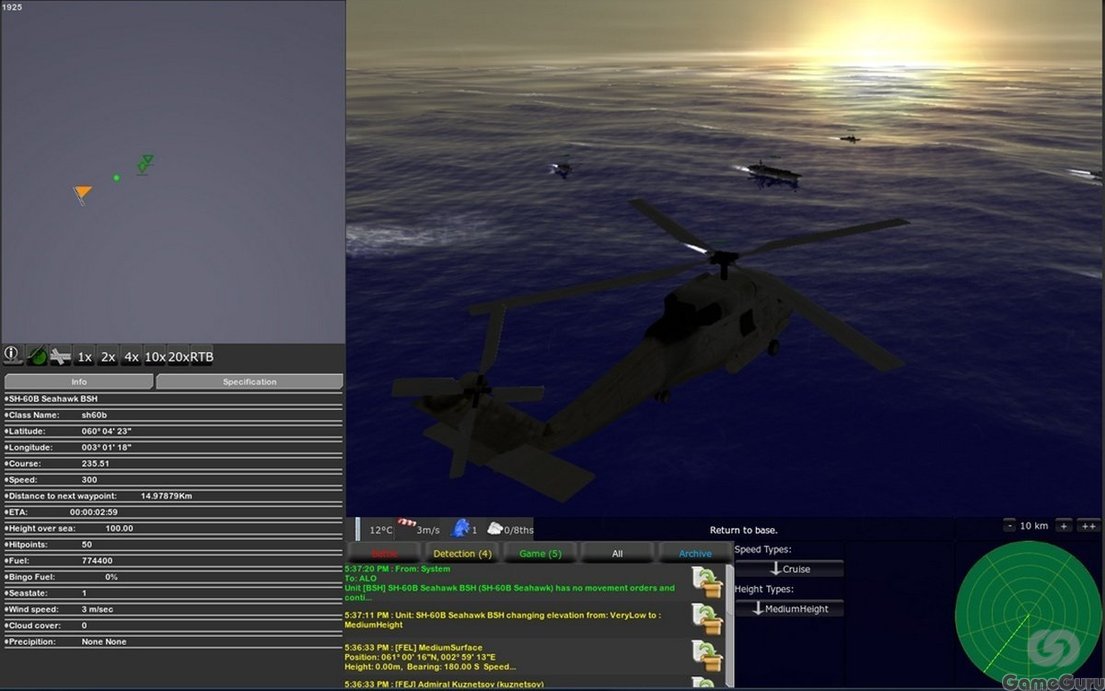Viewport: 1105px width, 691px height.
Task: Click the 'SH-60B Seahawk BSH' unit name row
Action: (173, 399)
